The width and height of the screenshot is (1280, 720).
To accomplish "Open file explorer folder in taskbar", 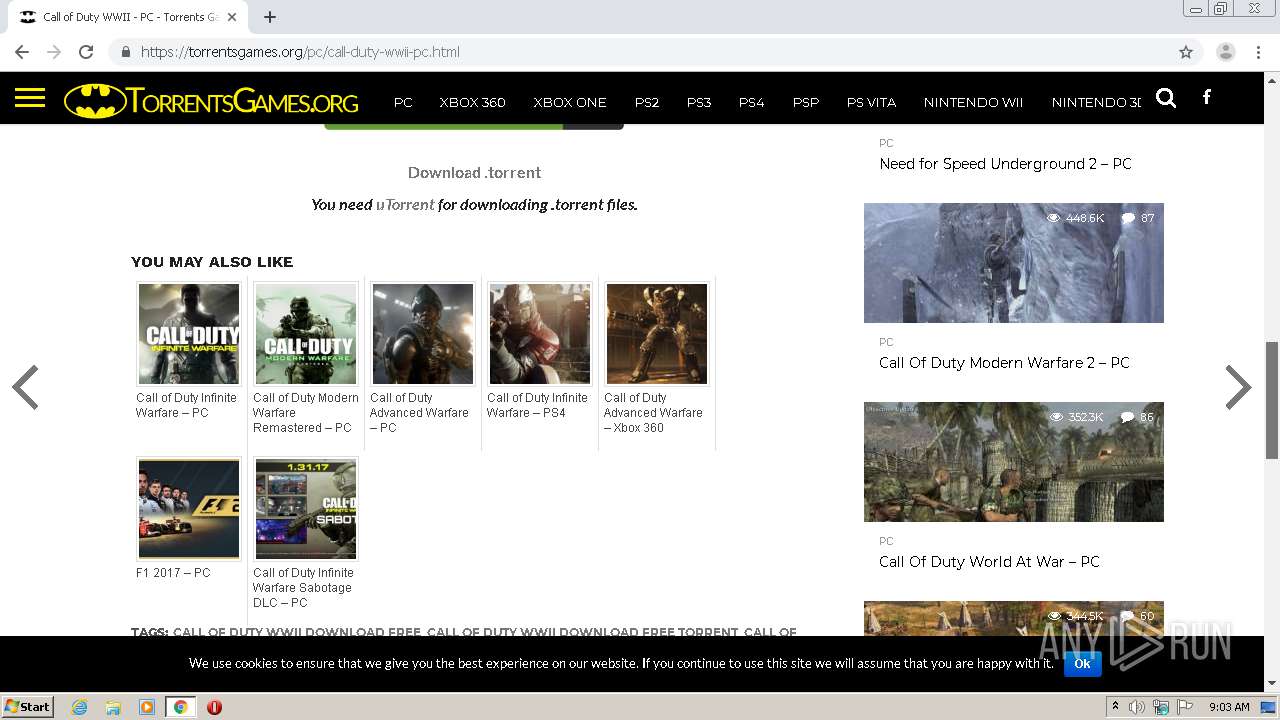I will 113,707.
